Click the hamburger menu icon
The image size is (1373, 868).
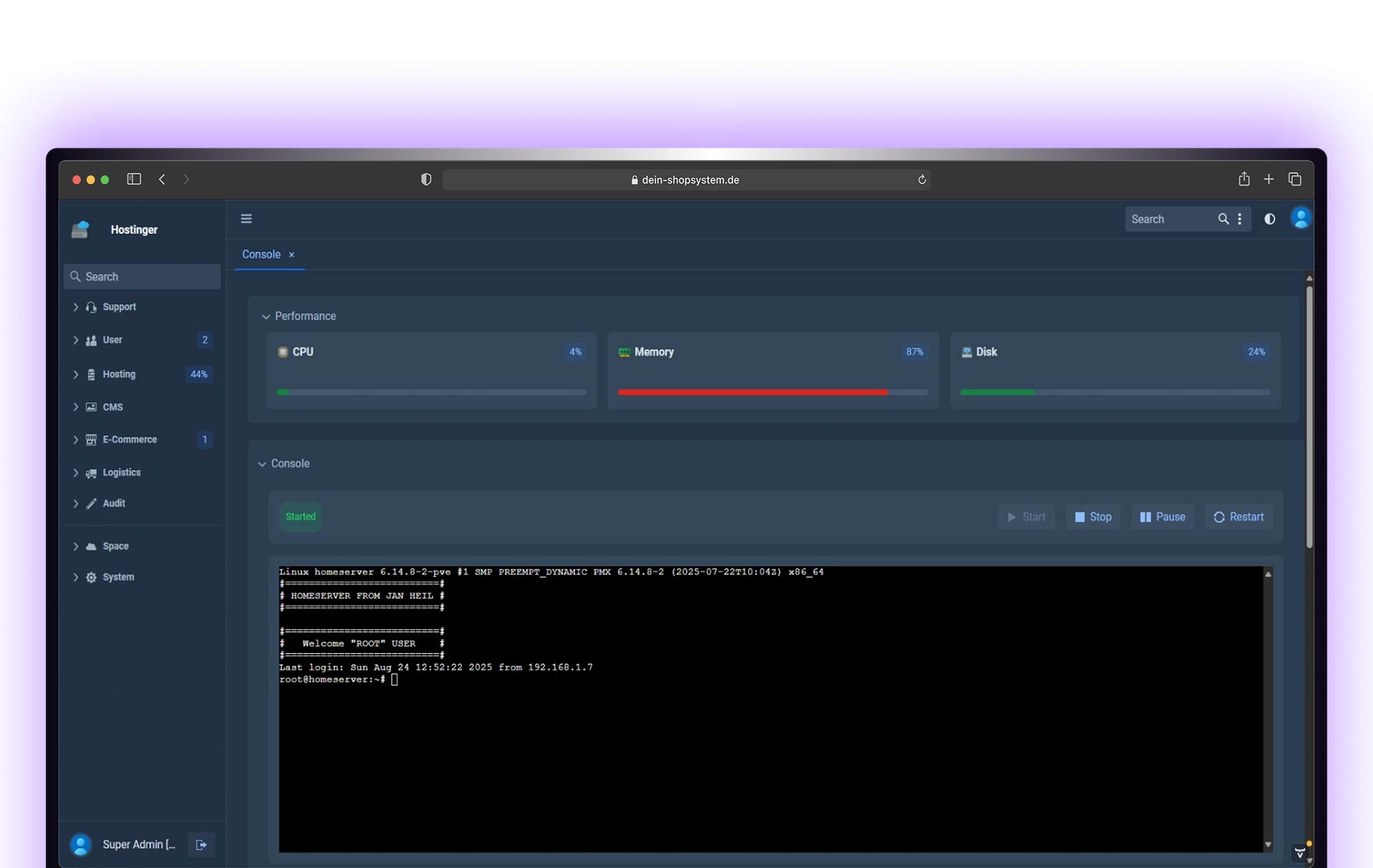click(x=246, y=219)
